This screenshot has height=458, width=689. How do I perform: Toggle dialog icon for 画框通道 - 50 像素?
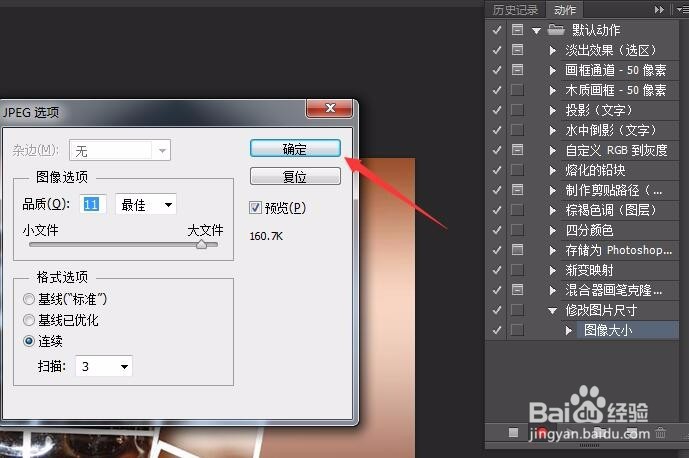[518, 70]
